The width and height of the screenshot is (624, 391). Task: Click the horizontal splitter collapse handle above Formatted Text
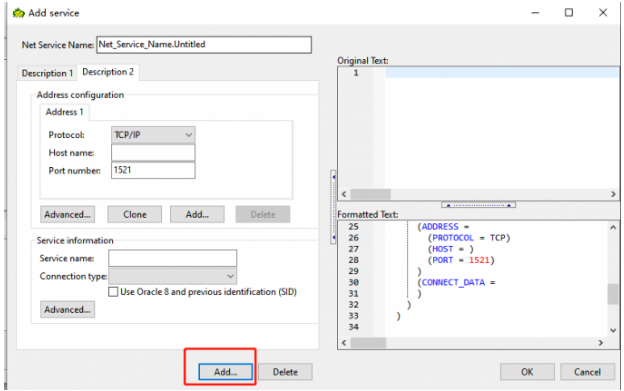click(x=478, y=205)
